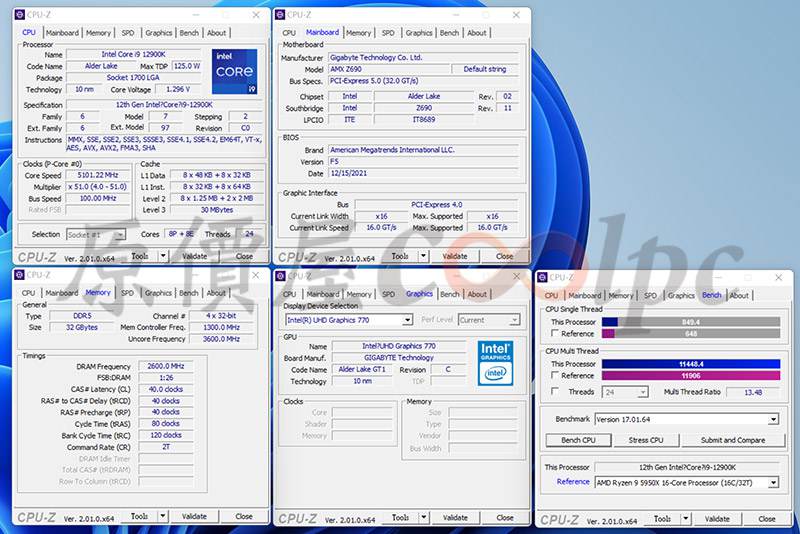Click the Core Speed value 5101.22 MHz
The image size is (800, 534).
pos(98,175)
